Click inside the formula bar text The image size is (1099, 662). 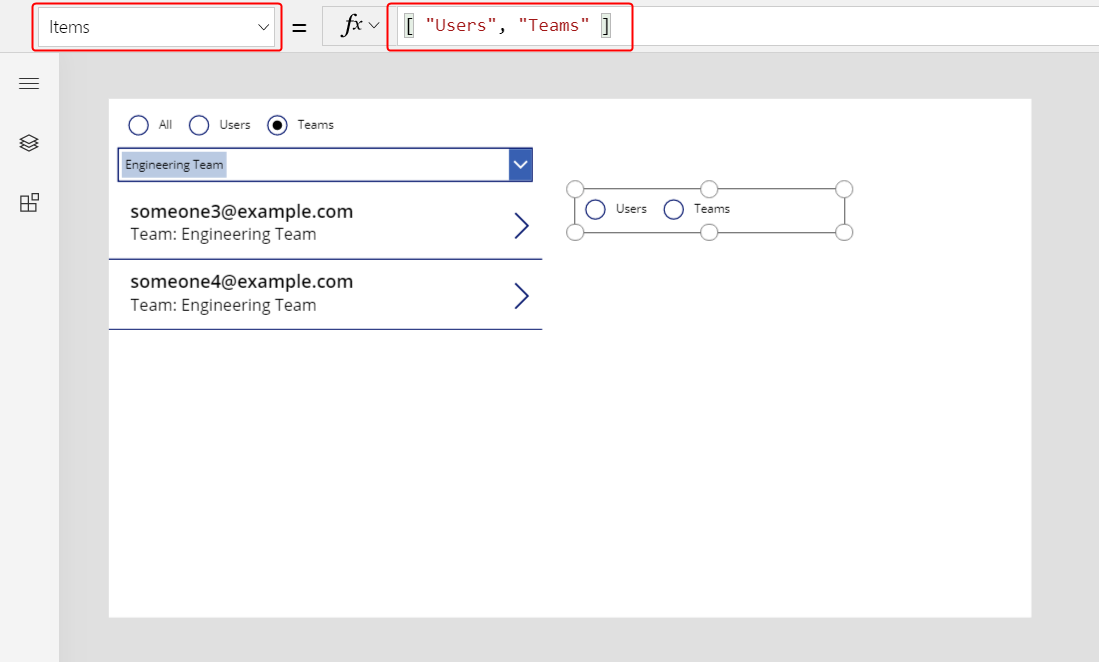[509, 26]
